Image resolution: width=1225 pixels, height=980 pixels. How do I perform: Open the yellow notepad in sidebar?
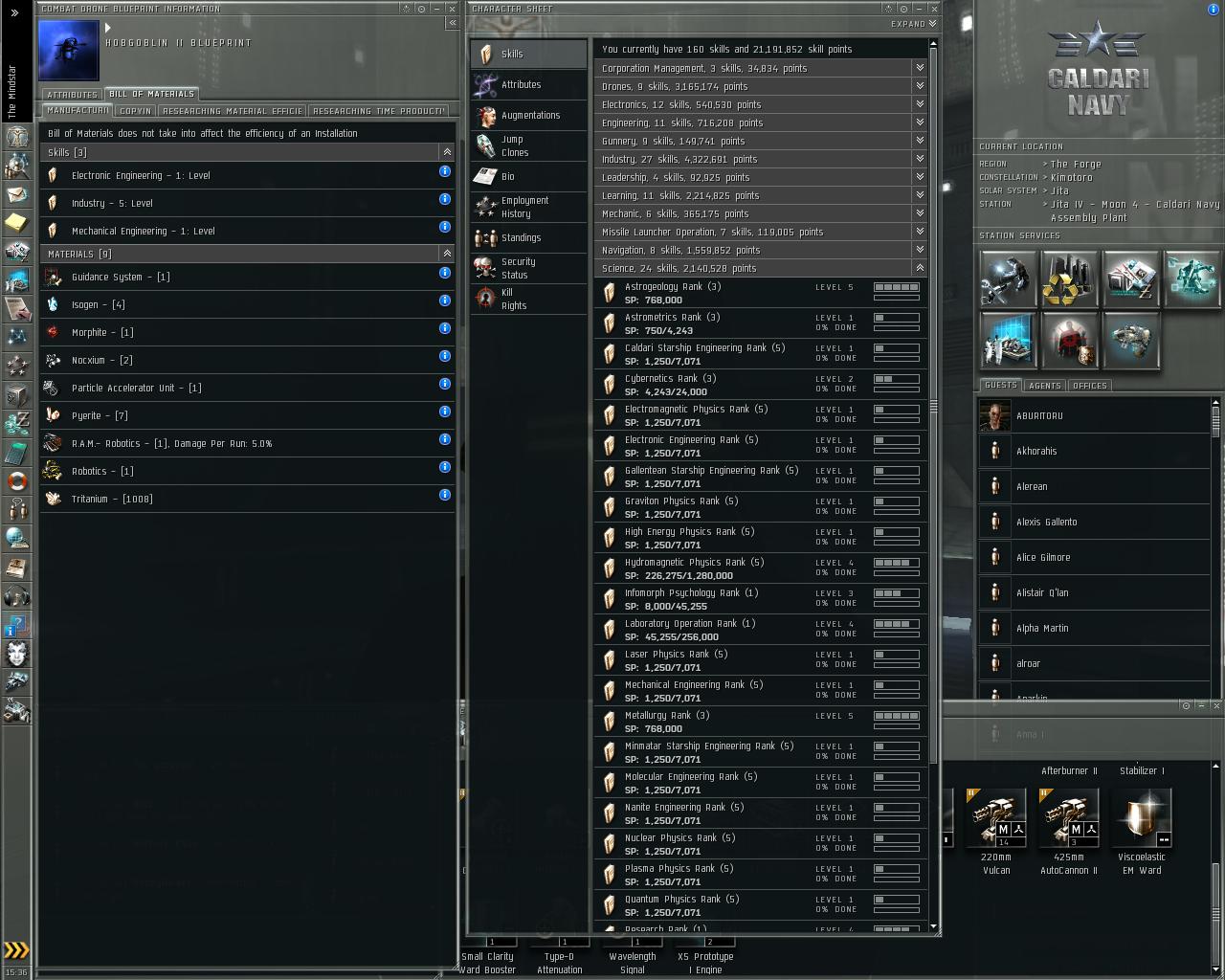[16, 223]
